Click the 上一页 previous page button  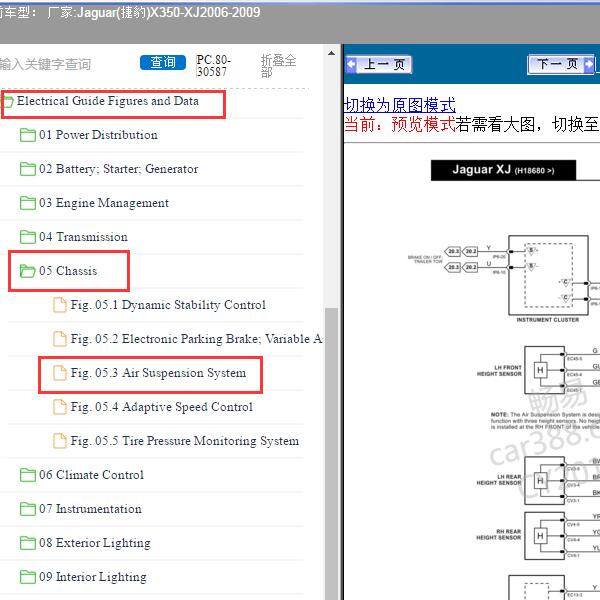[x=378, y=64]
